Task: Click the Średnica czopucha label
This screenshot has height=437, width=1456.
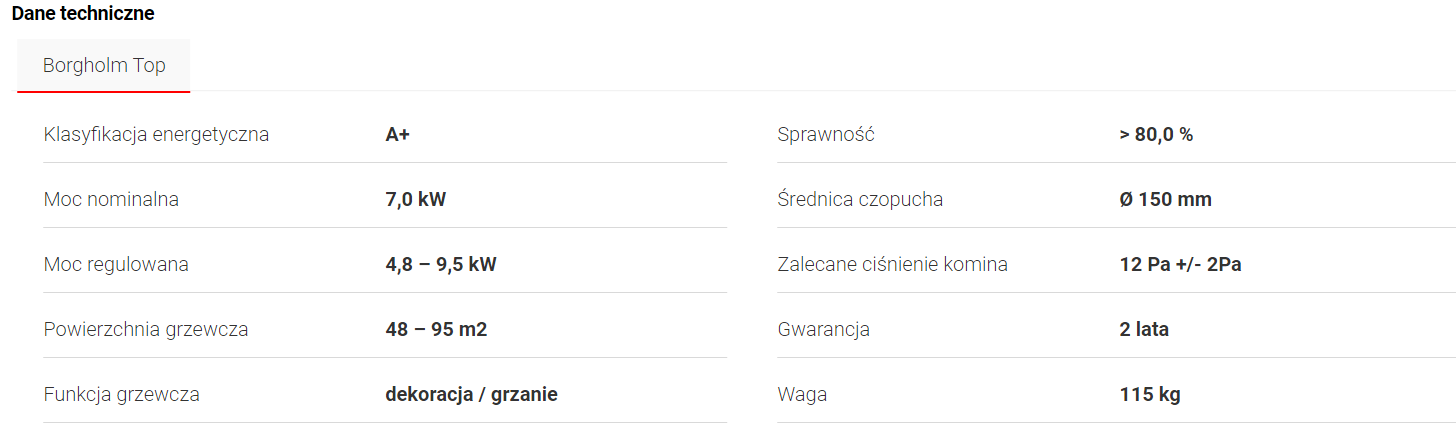Action: coord(860,199)
